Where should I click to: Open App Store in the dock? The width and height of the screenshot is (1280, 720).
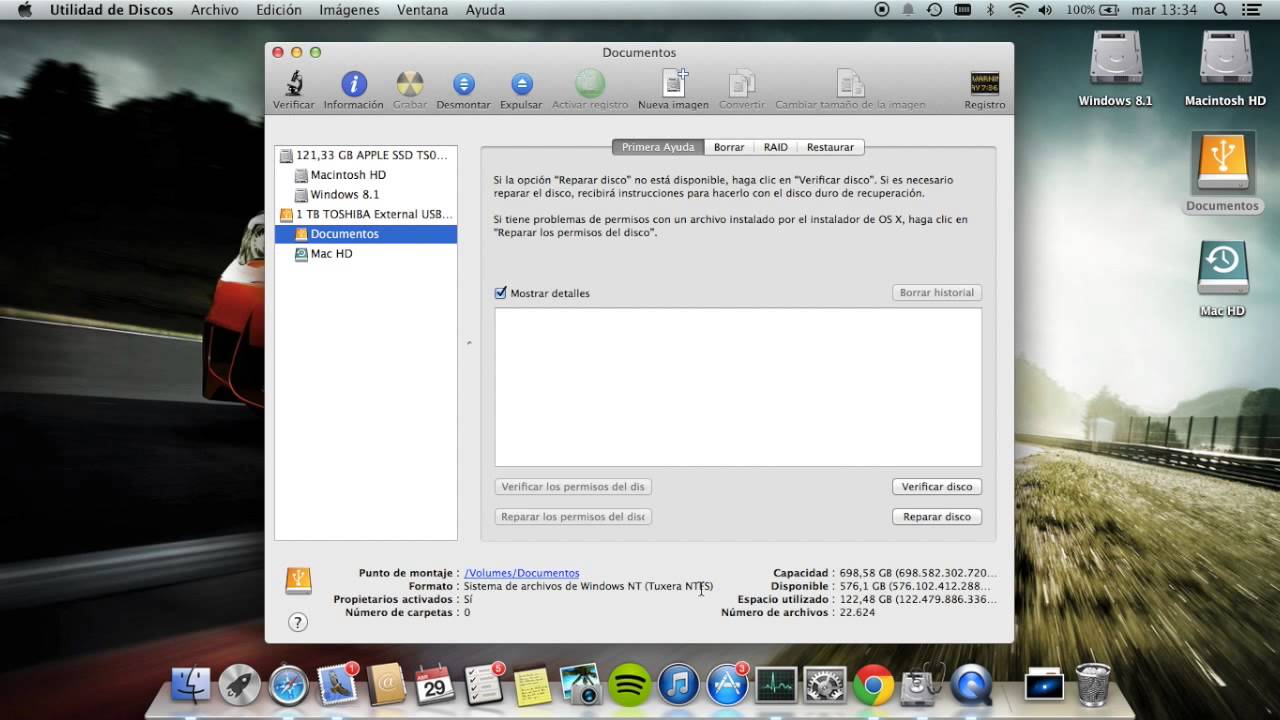(727, 686)
